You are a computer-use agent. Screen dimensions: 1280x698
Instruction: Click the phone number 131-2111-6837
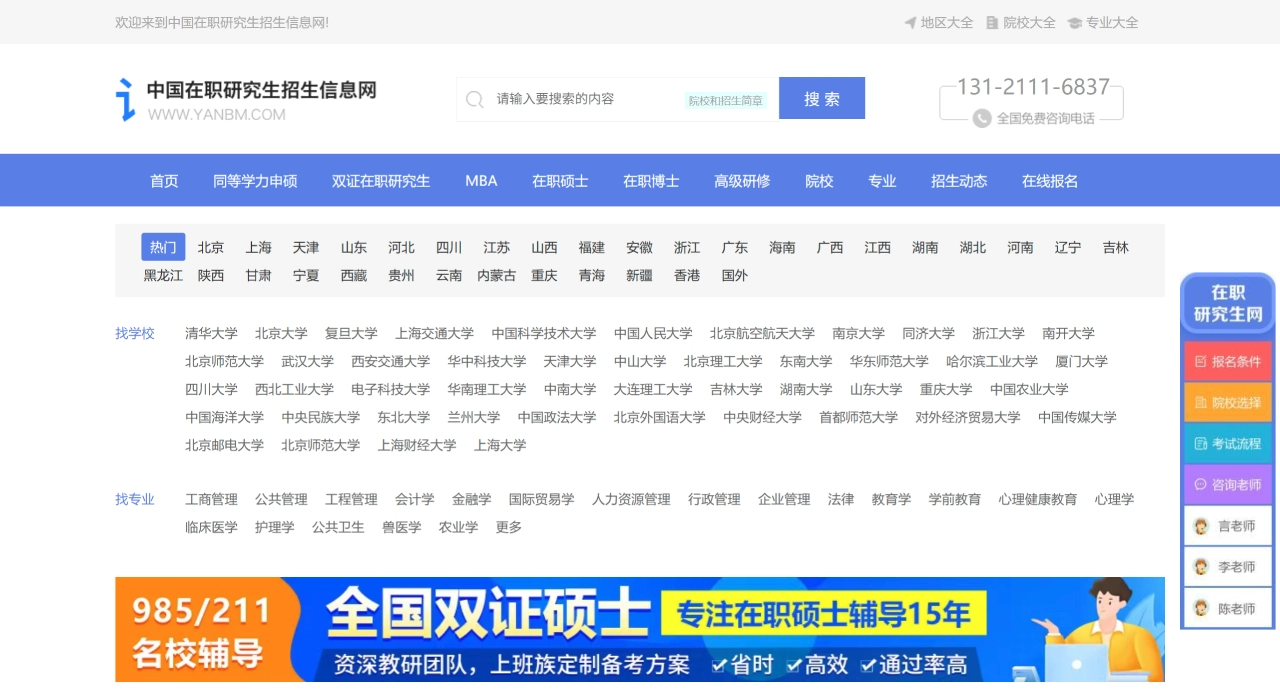(x=1033, y=87)
